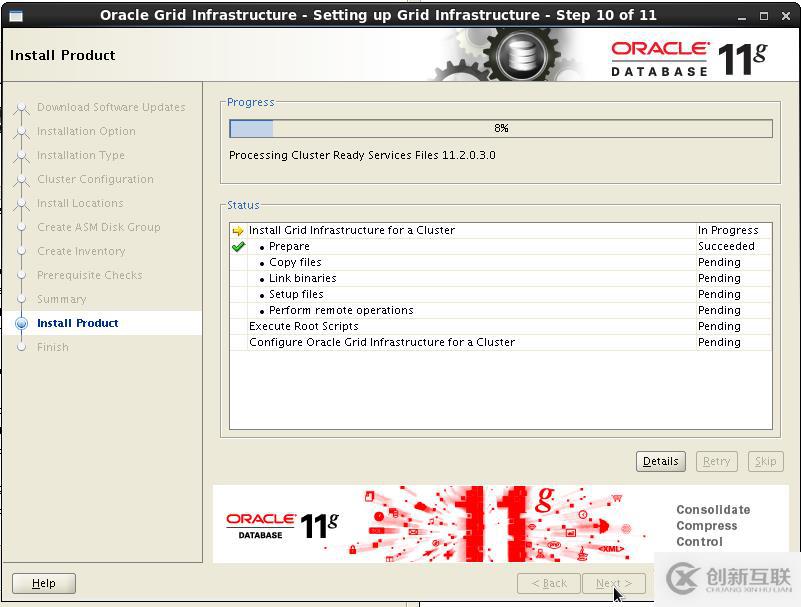This screenshot has height=607, width=801.
Task: Select the Install Product step label
Action: [x=78, y=323]
